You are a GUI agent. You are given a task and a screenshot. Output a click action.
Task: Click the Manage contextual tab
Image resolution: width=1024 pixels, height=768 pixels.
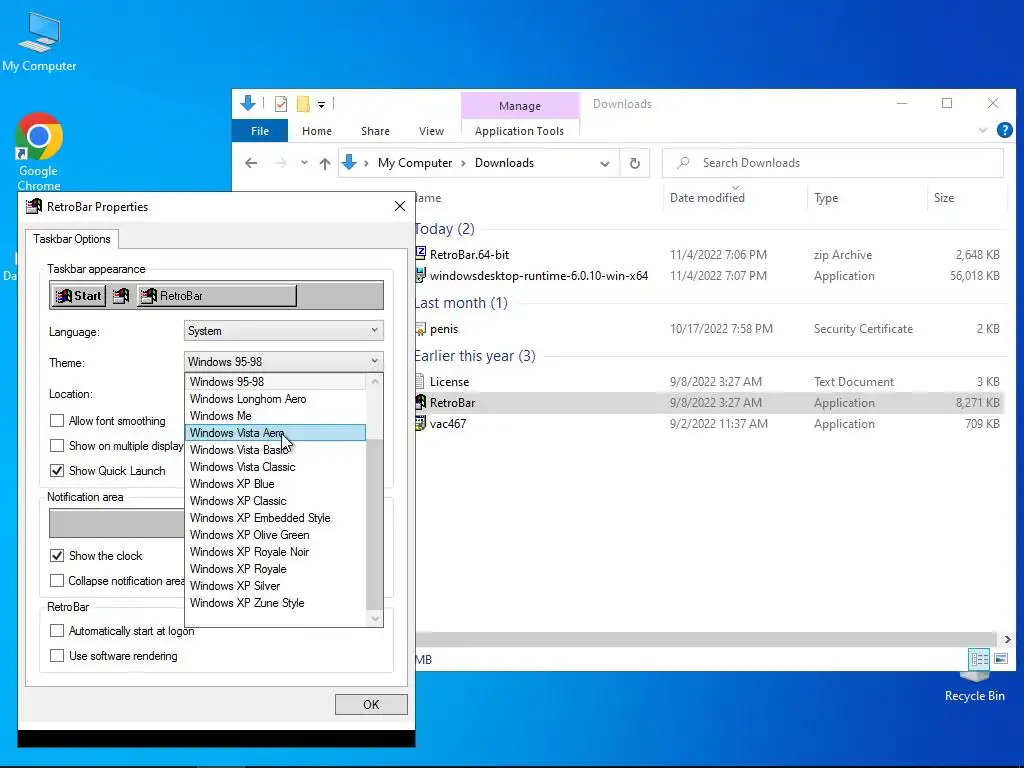point(520,106)
